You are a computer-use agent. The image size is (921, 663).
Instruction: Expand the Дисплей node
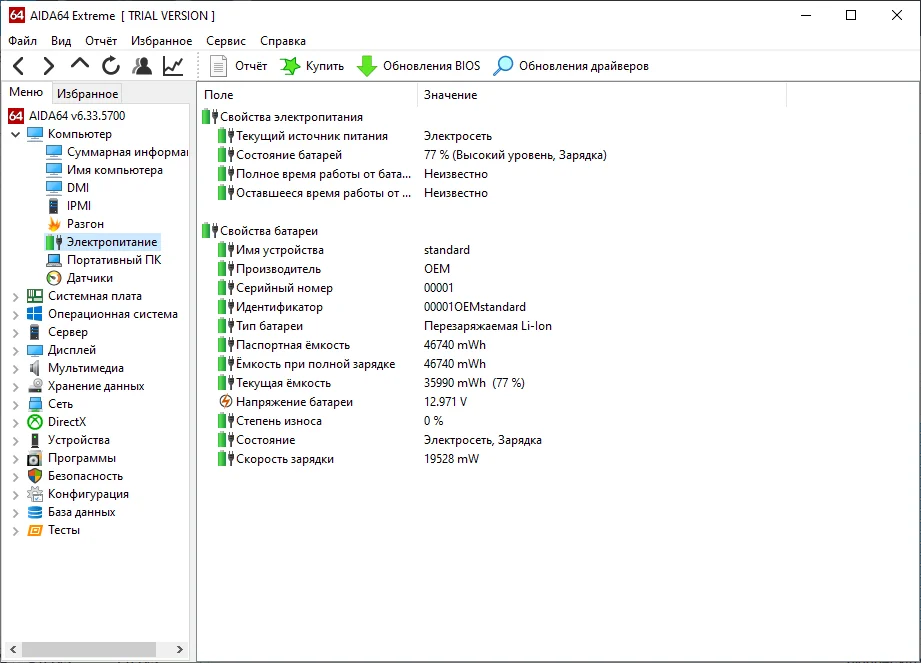coord(15,351)
